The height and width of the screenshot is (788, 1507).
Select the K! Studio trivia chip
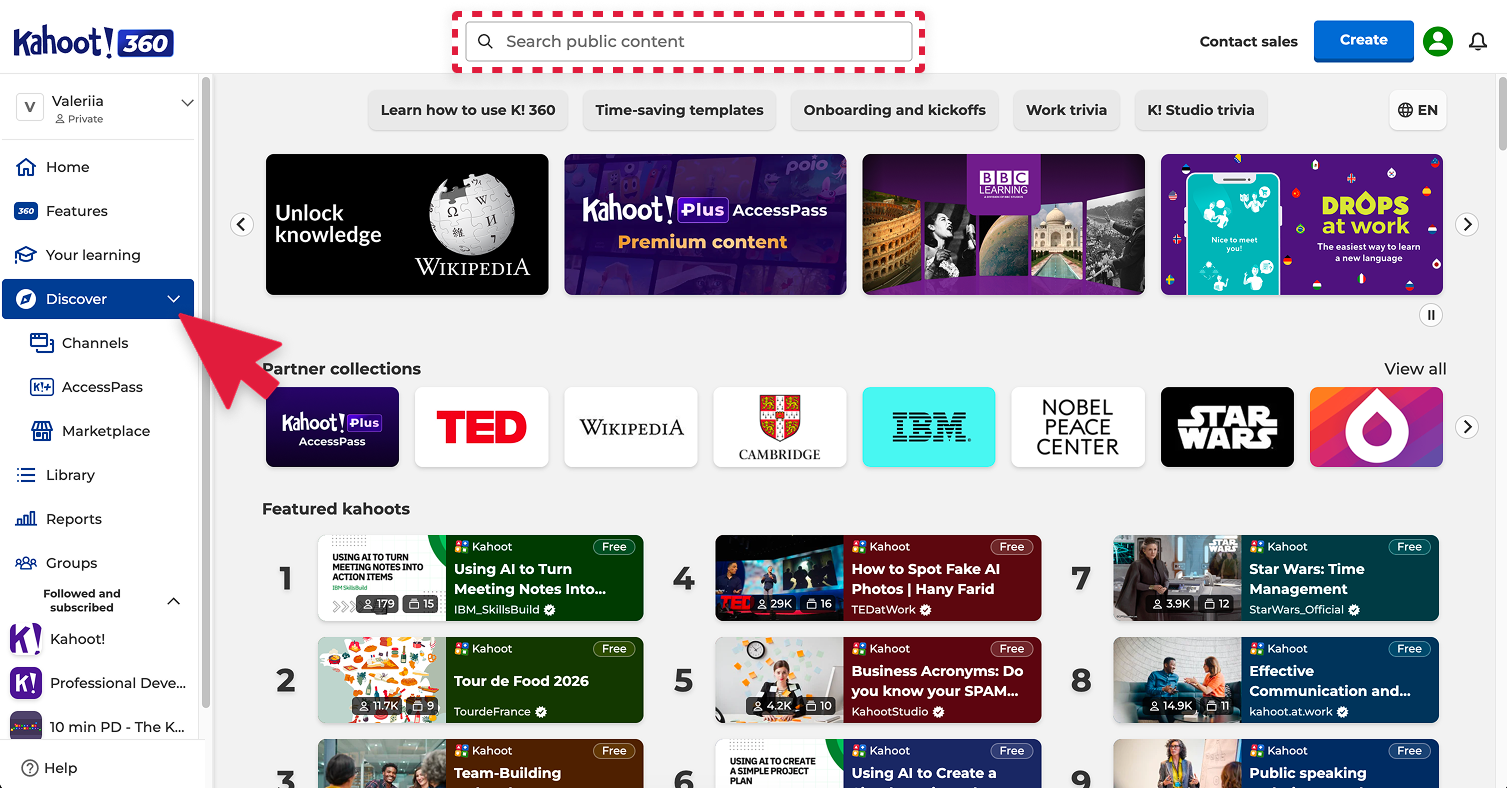click(1201, 110)
